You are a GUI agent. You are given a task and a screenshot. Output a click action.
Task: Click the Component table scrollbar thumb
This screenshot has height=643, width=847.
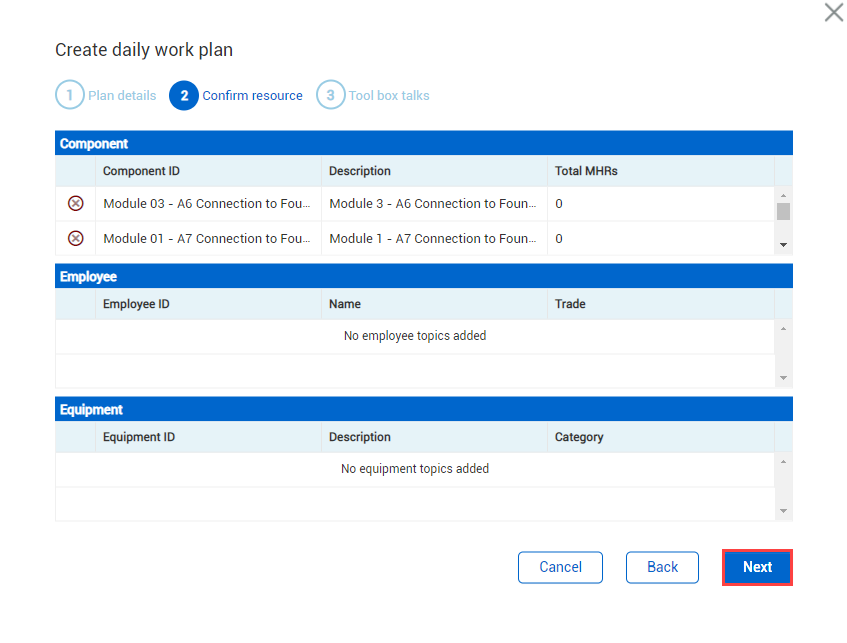pyautogui.click(x=783, y=211)
